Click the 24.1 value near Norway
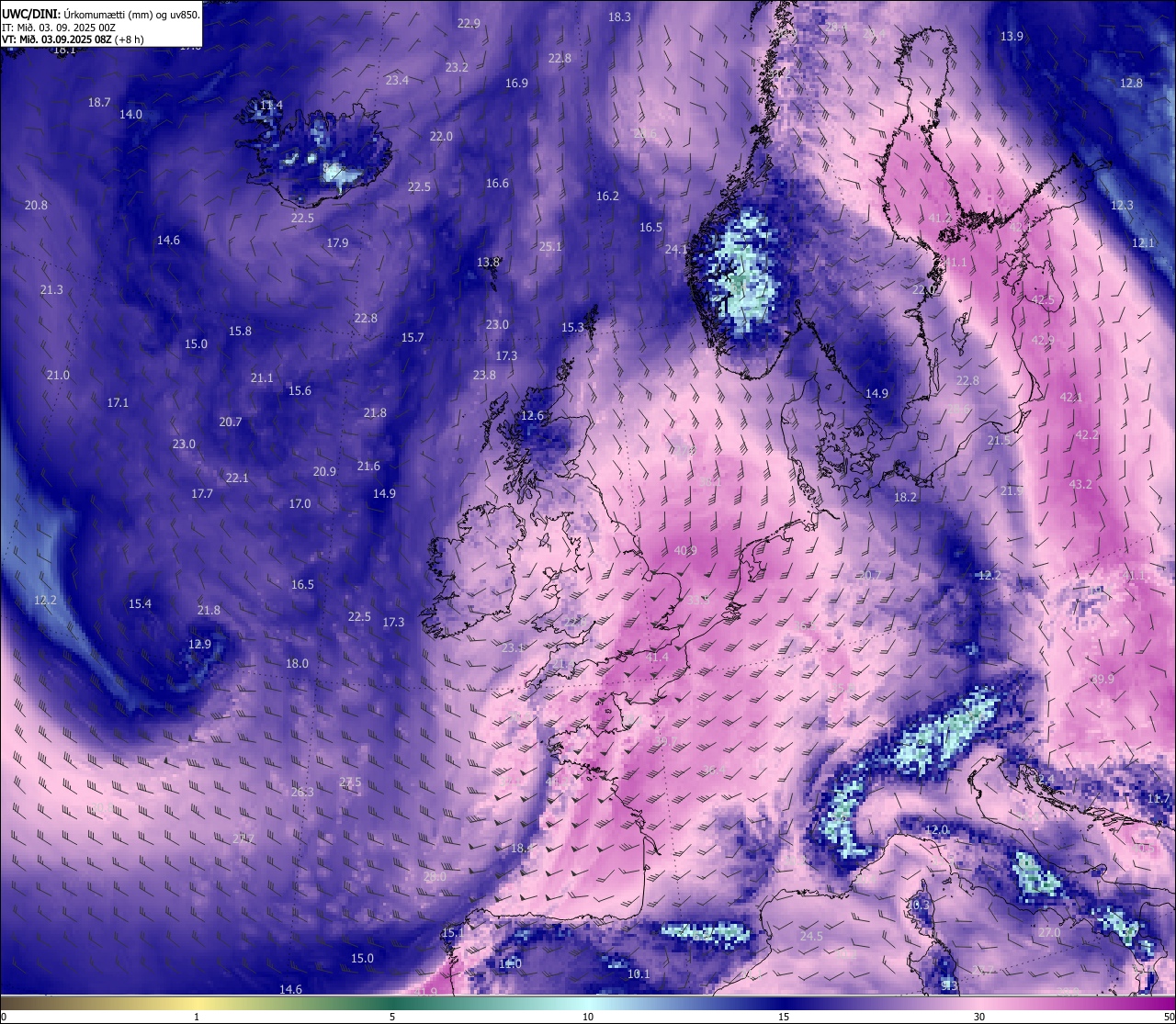The width and height of the screenshot is (1176, 1024). (676, 249)
